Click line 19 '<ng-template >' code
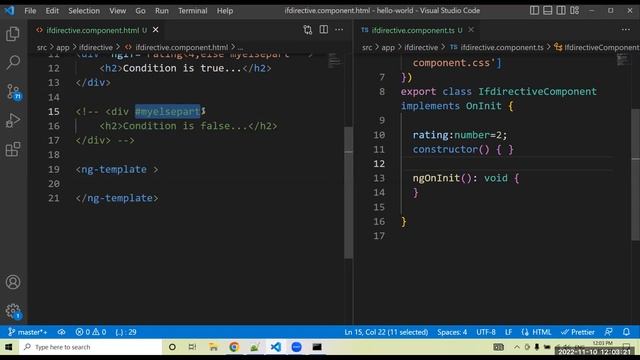 point(117,169)
